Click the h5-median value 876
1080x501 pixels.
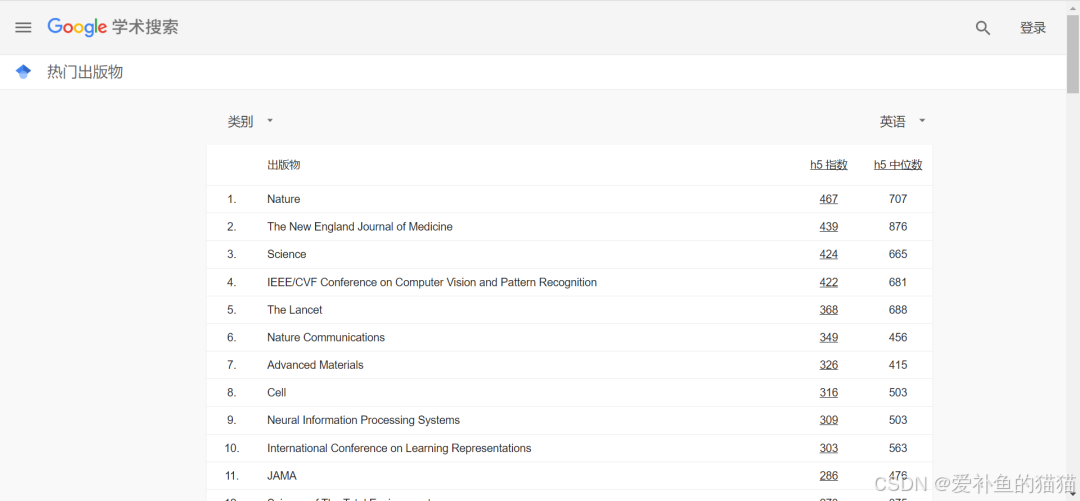pyautogui.click(x=897, y=227)
